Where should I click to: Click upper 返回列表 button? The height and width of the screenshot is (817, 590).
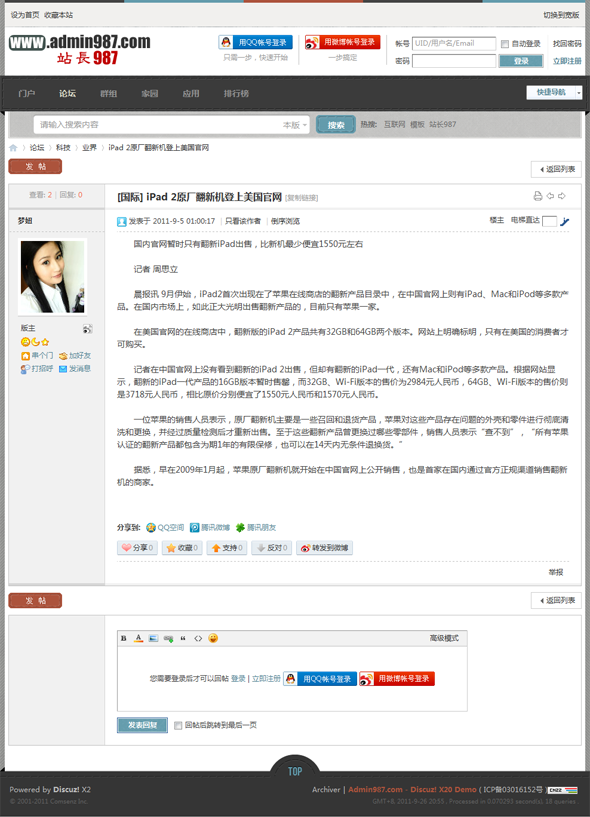pyautogui.click(x=556, y=169)
